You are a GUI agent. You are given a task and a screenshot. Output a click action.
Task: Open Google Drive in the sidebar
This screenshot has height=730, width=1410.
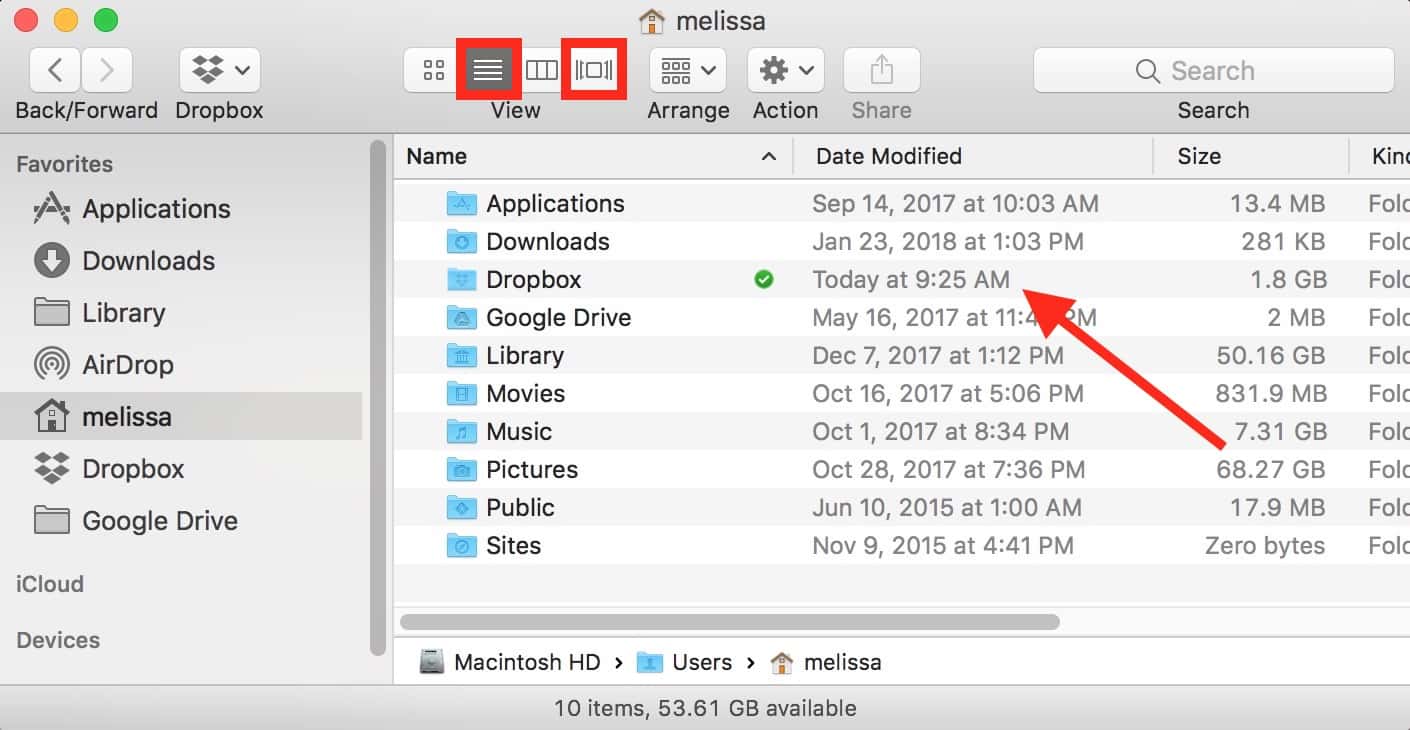(x=159, y=521)
